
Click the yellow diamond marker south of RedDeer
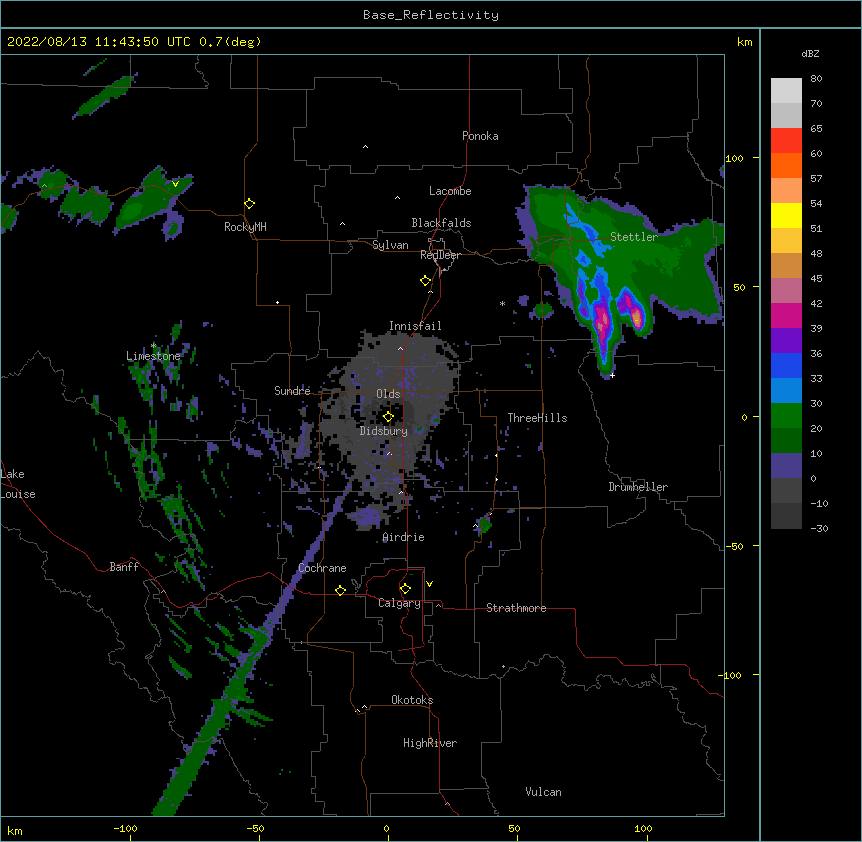click(x=425, y=281)
